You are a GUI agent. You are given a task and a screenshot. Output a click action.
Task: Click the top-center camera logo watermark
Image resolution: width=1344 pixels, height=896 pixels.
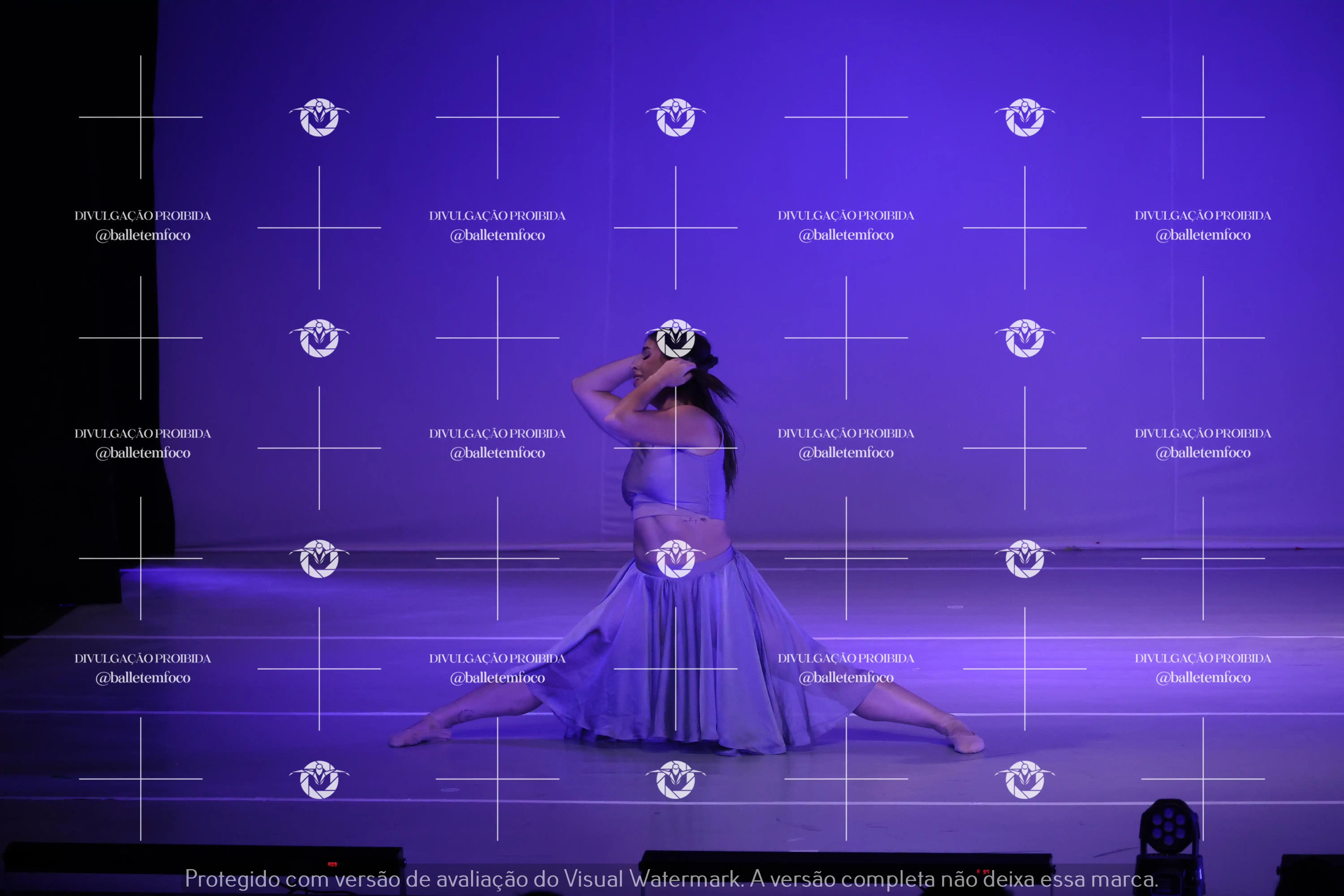coord(675,117)
